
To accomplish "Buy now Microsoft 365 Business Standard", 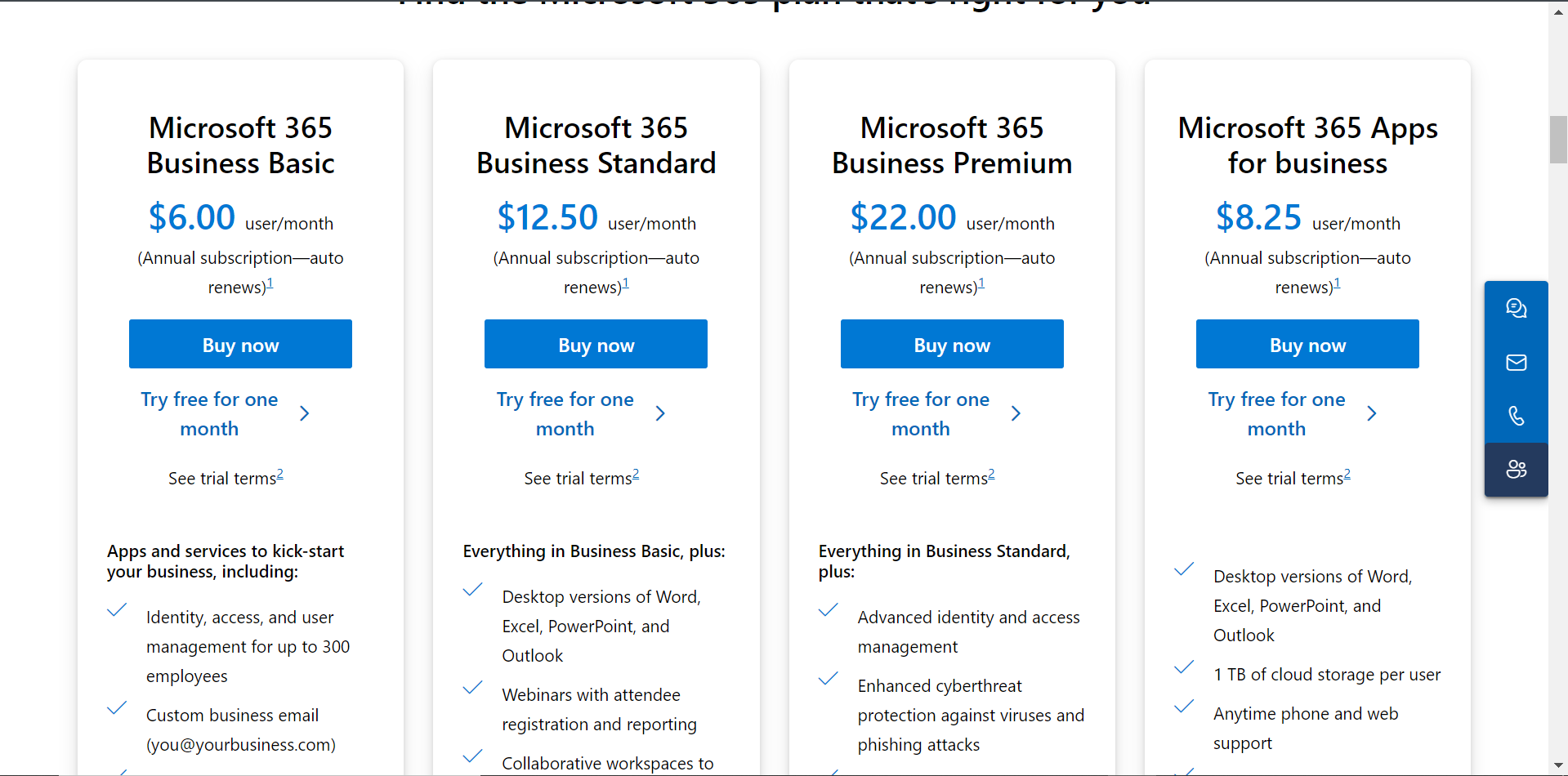I will point(596,344).
